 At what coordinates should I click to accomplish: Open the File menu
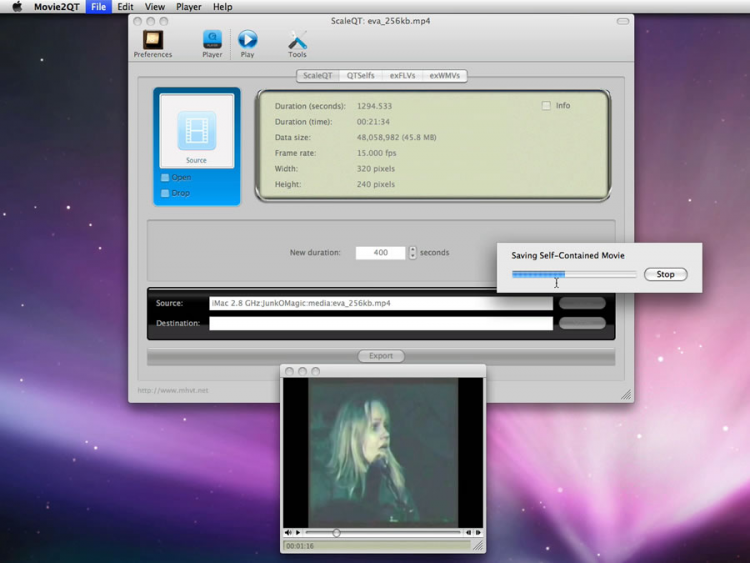(x=99, y=7)
